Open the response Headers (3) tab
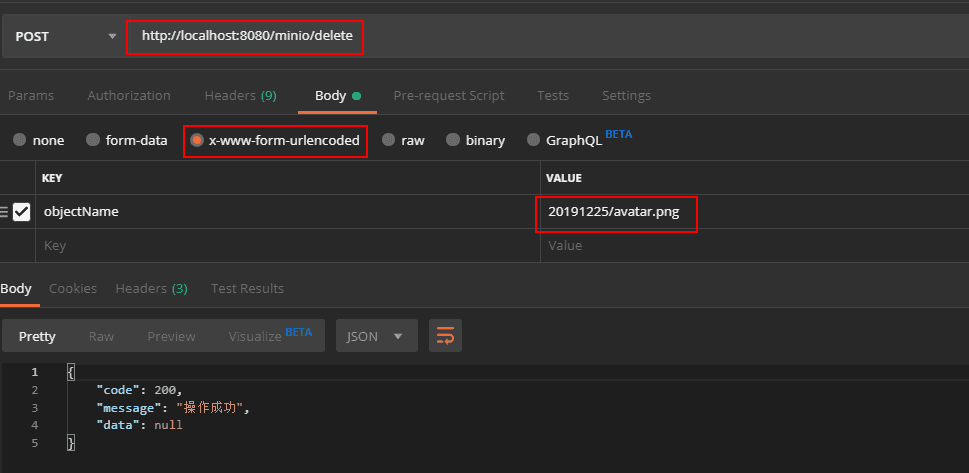 [151, 289]
